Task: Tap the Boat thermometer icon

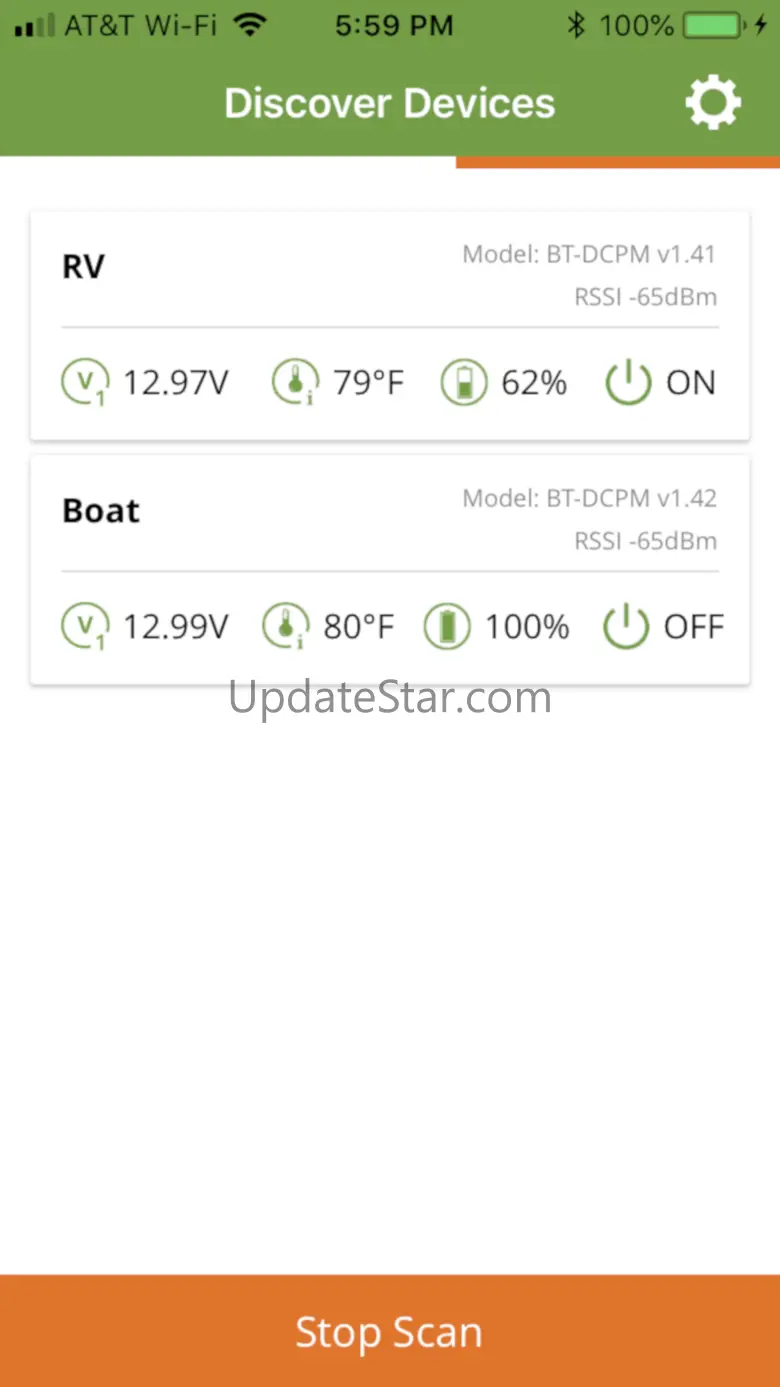Action: (x=284, y=627)
